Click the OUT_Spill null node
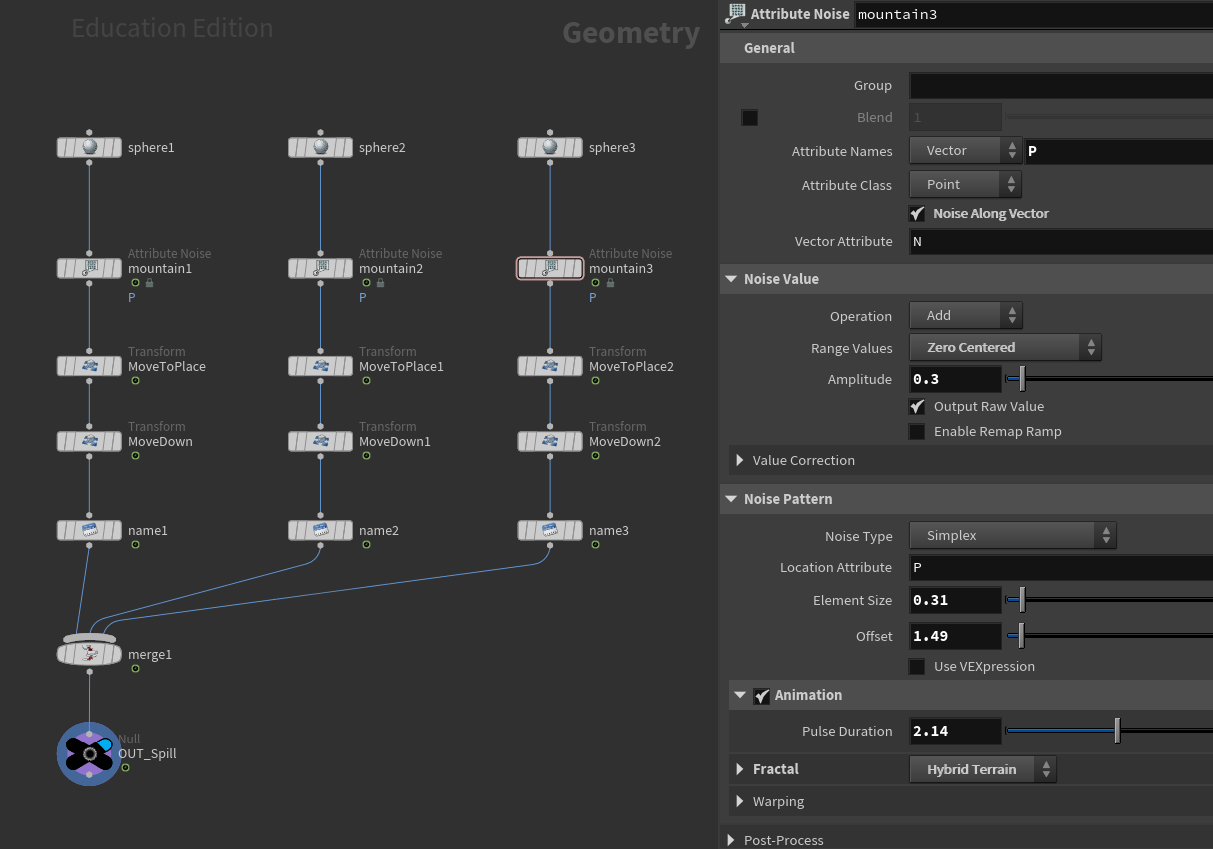Image resolution: width=1213 pixels, height=849 pixels. coord(89,753)
